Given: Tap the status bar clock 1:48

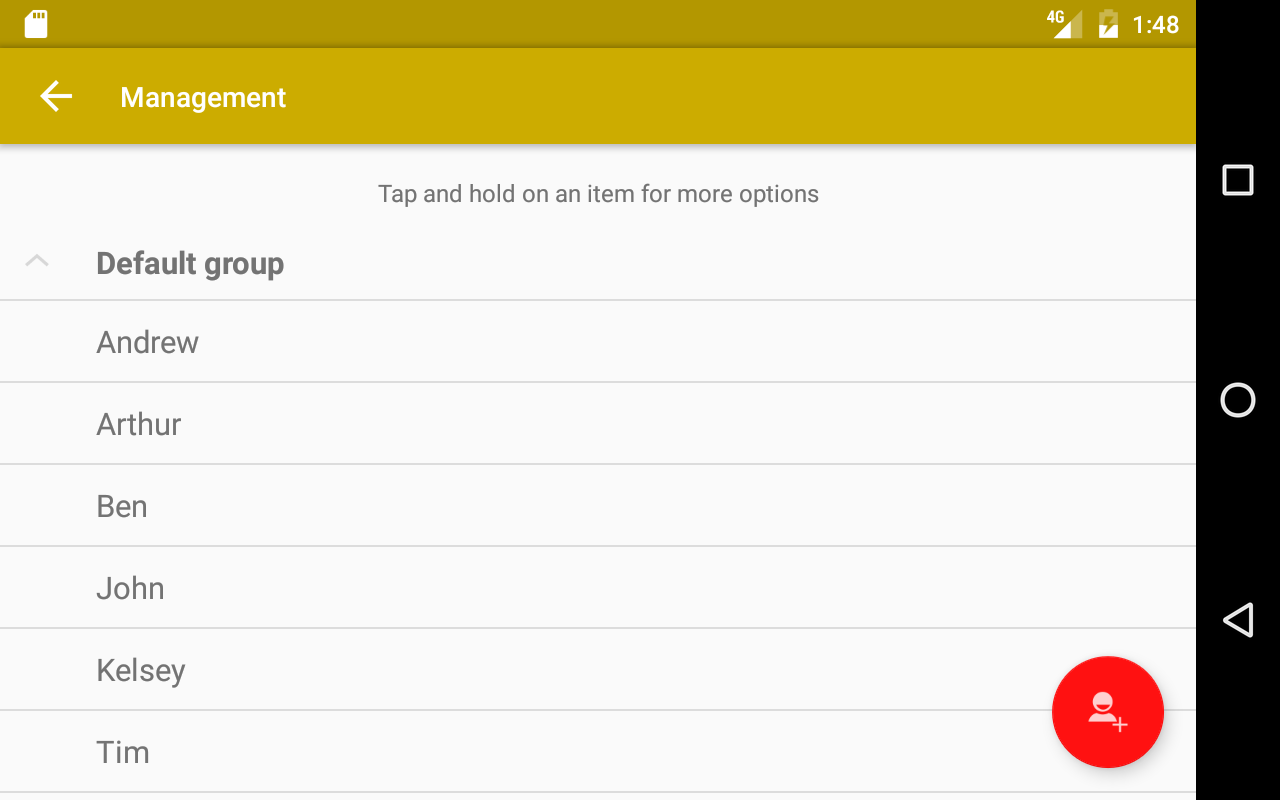Looking at the screenshot, I should pyautogui.click(x=1155, y=24).
